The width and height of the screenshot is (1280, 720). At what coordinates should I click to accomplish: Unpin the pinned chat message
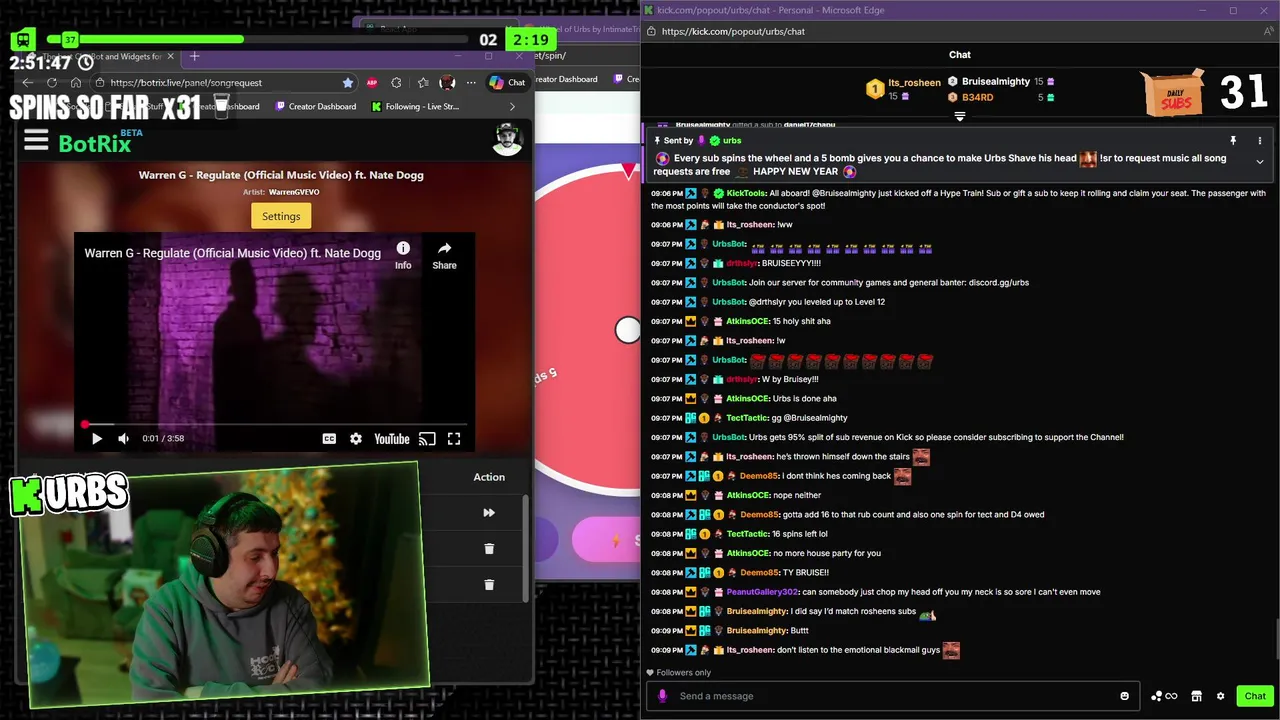(1233, 141)
